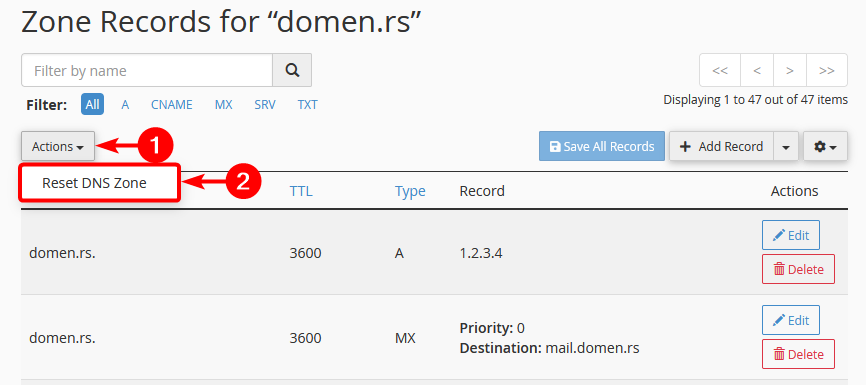Sort records by TTL column
Viewport: 866px width, 385px height.
click(301, 191)
